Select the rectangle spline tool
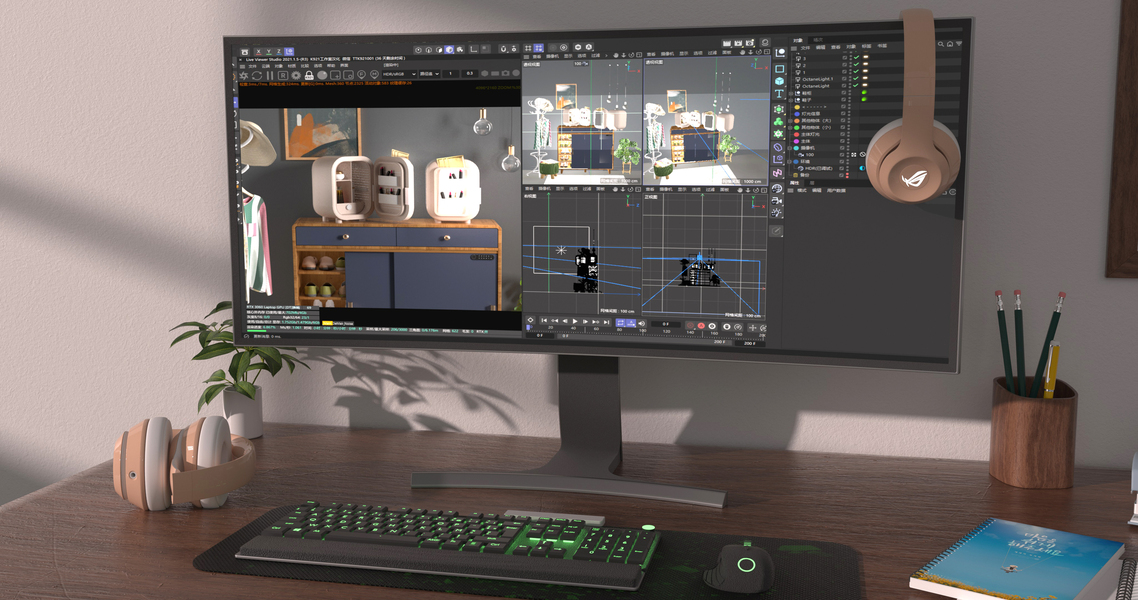This screenshot has height=600, width=1138. click(x=779, y=69)
